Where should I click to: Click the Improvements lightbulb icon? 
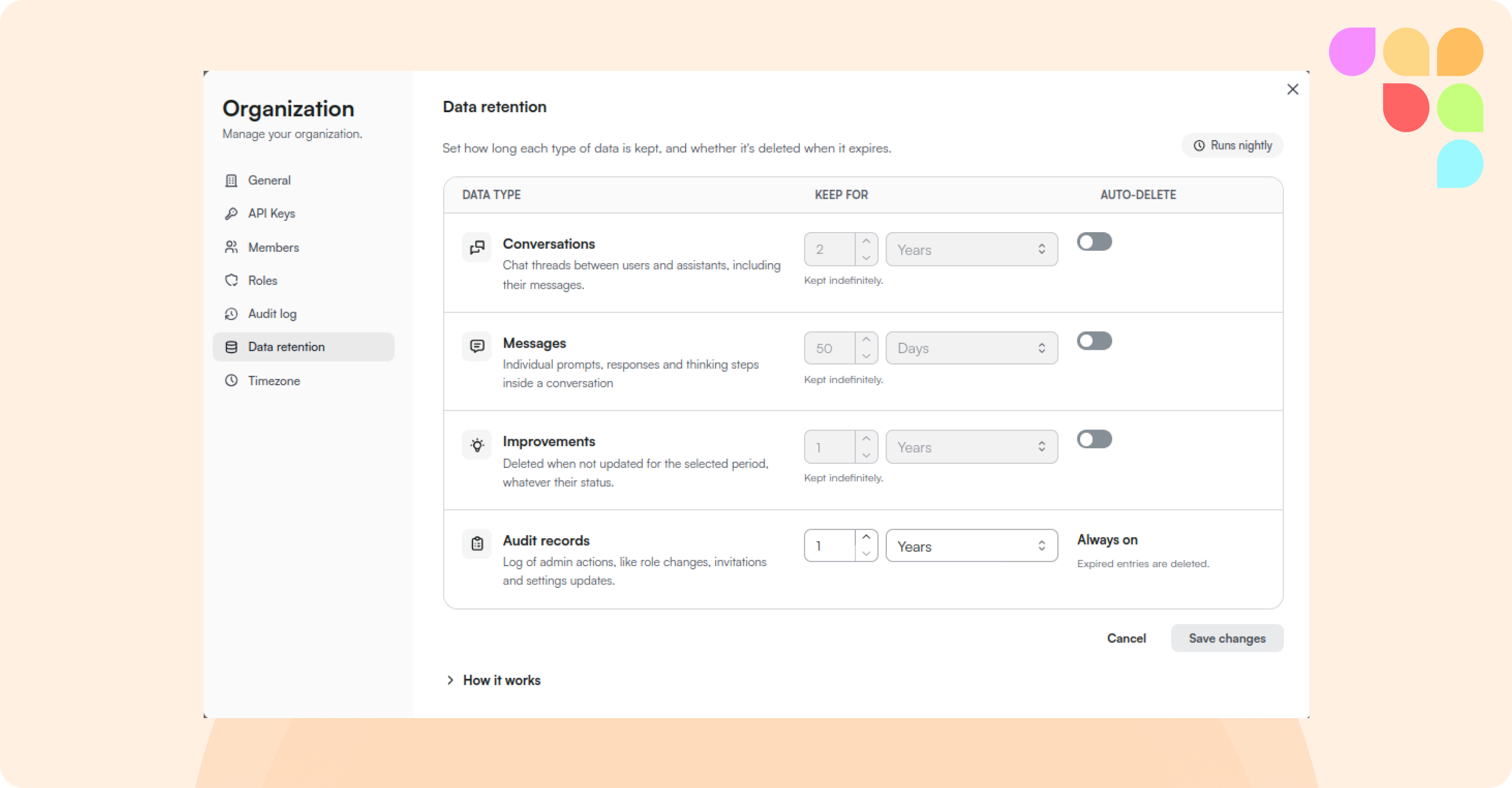477,445
